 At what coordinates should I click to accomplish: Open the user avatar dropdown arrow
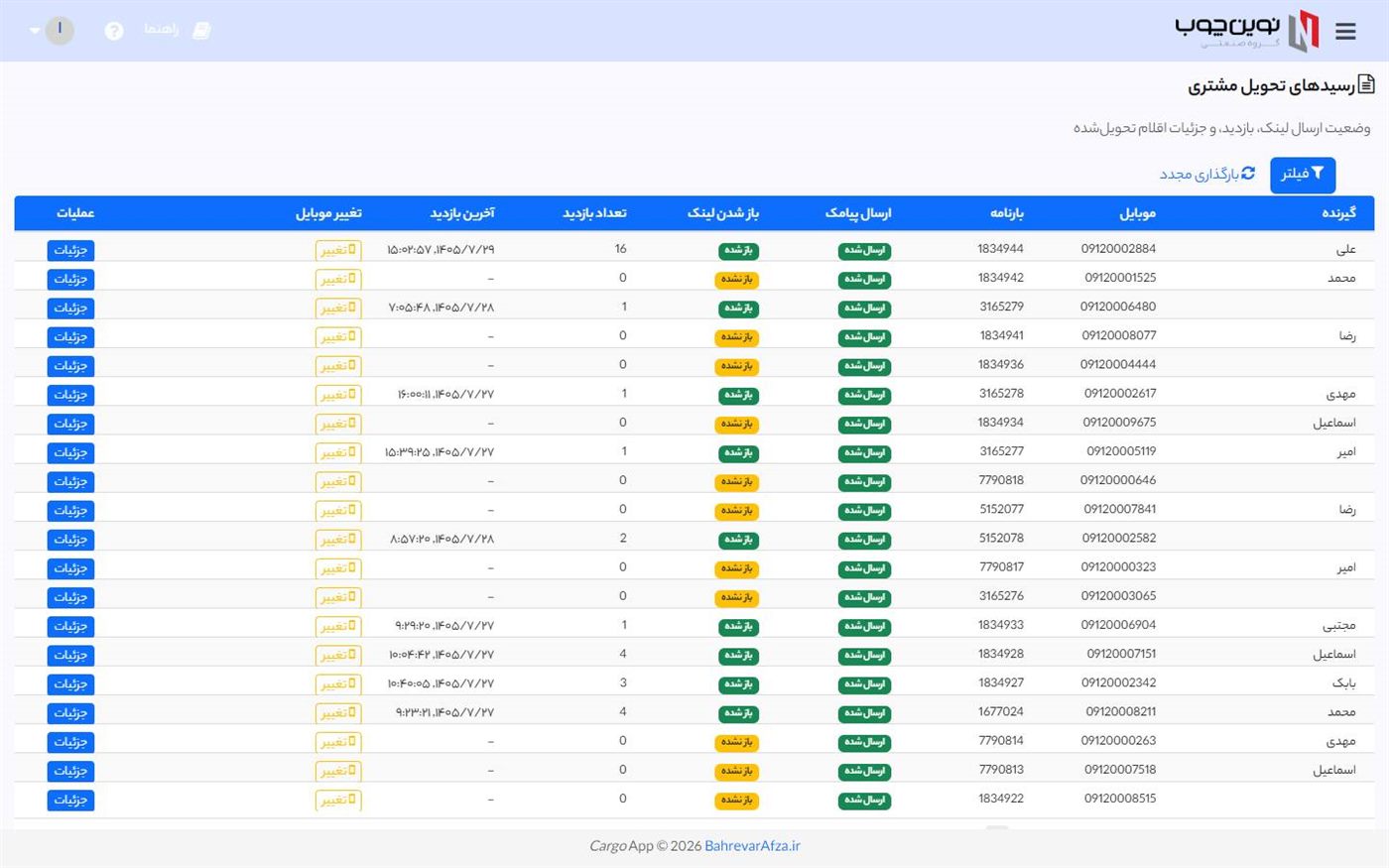pyautogui.click(x=36, y=31)
